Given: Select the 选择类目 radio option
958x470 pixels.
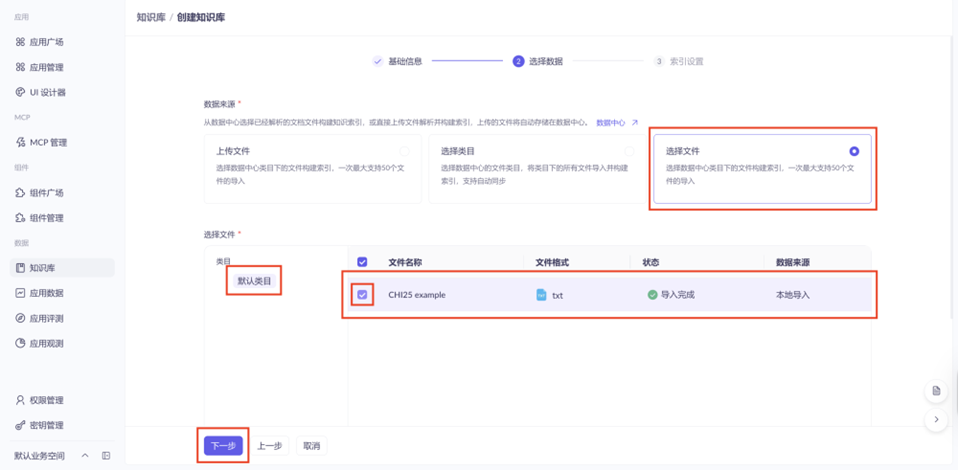Looking at the screenshot, I should pyautogui.click(x=629, y=151).
